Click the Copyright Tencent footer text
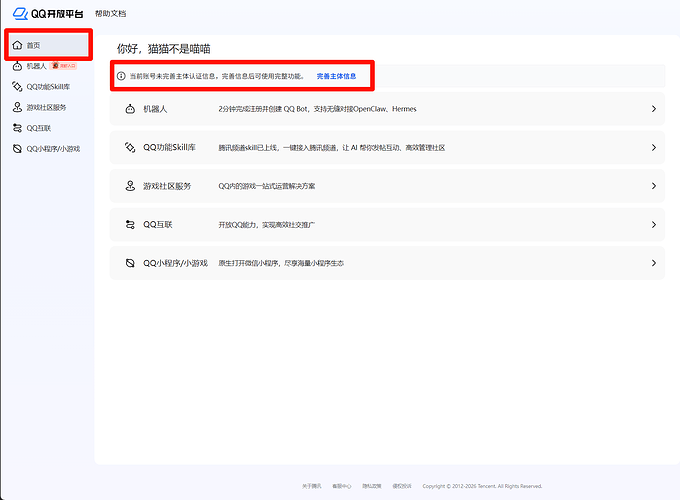This screenshot has height=500, width=680. tap(482, 486)
